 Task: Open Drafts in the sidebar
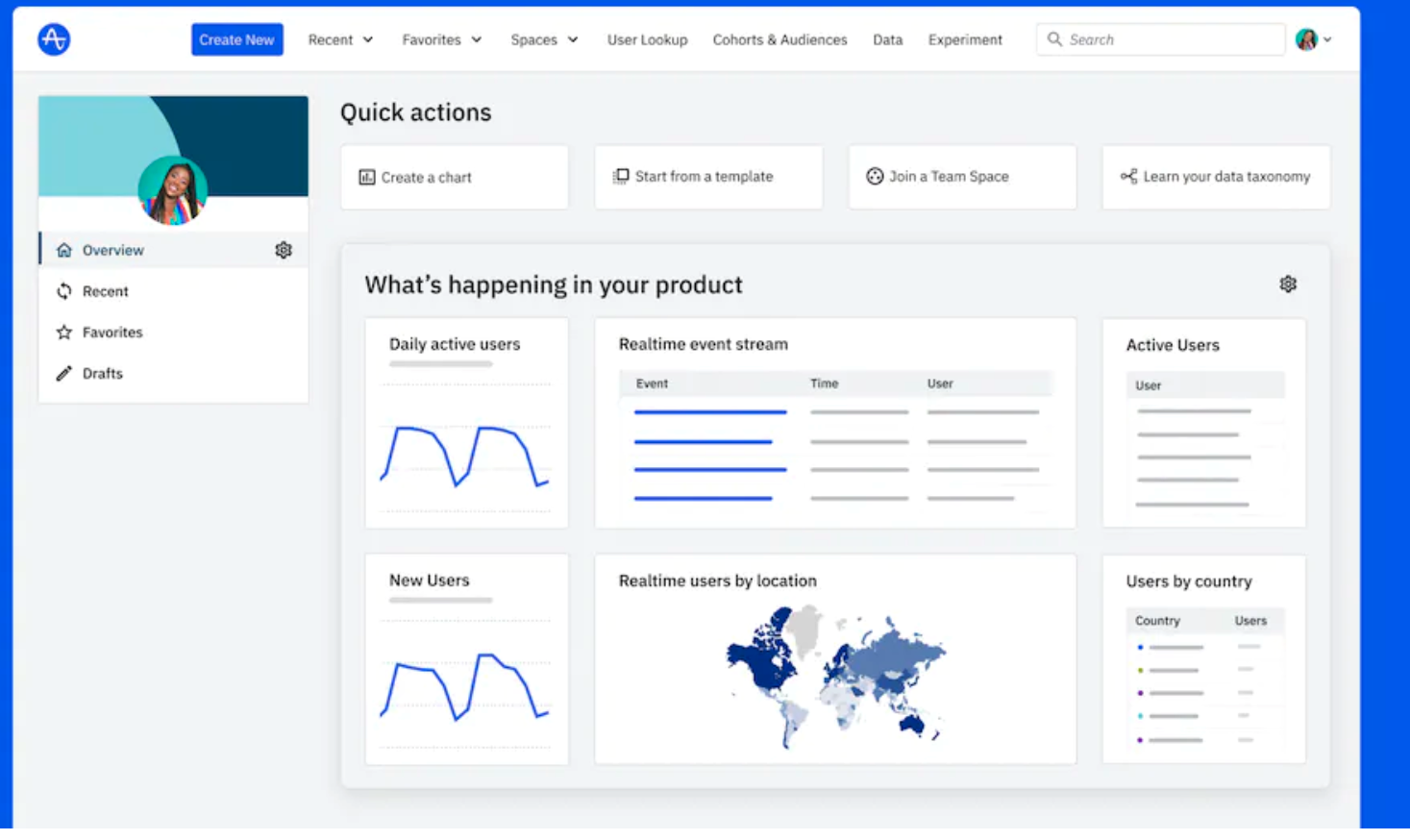173,373
